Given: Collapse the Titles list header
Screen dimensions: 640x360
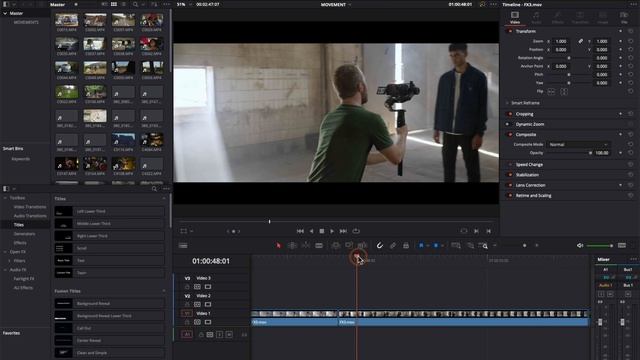Looking at the screenshot, I should [164, 199].
